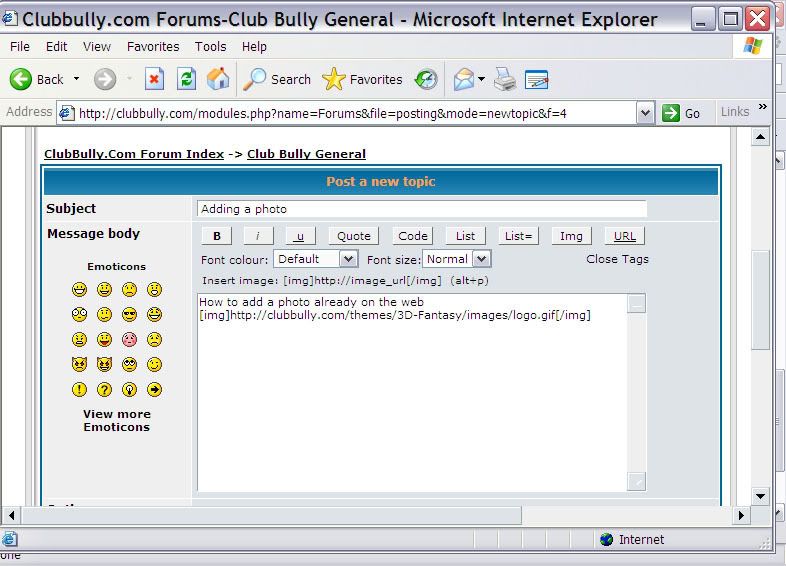This screenshot has height=566, width=786.
Task: Click the Edit page toolbar icon
Action: (x=536, y=79)
